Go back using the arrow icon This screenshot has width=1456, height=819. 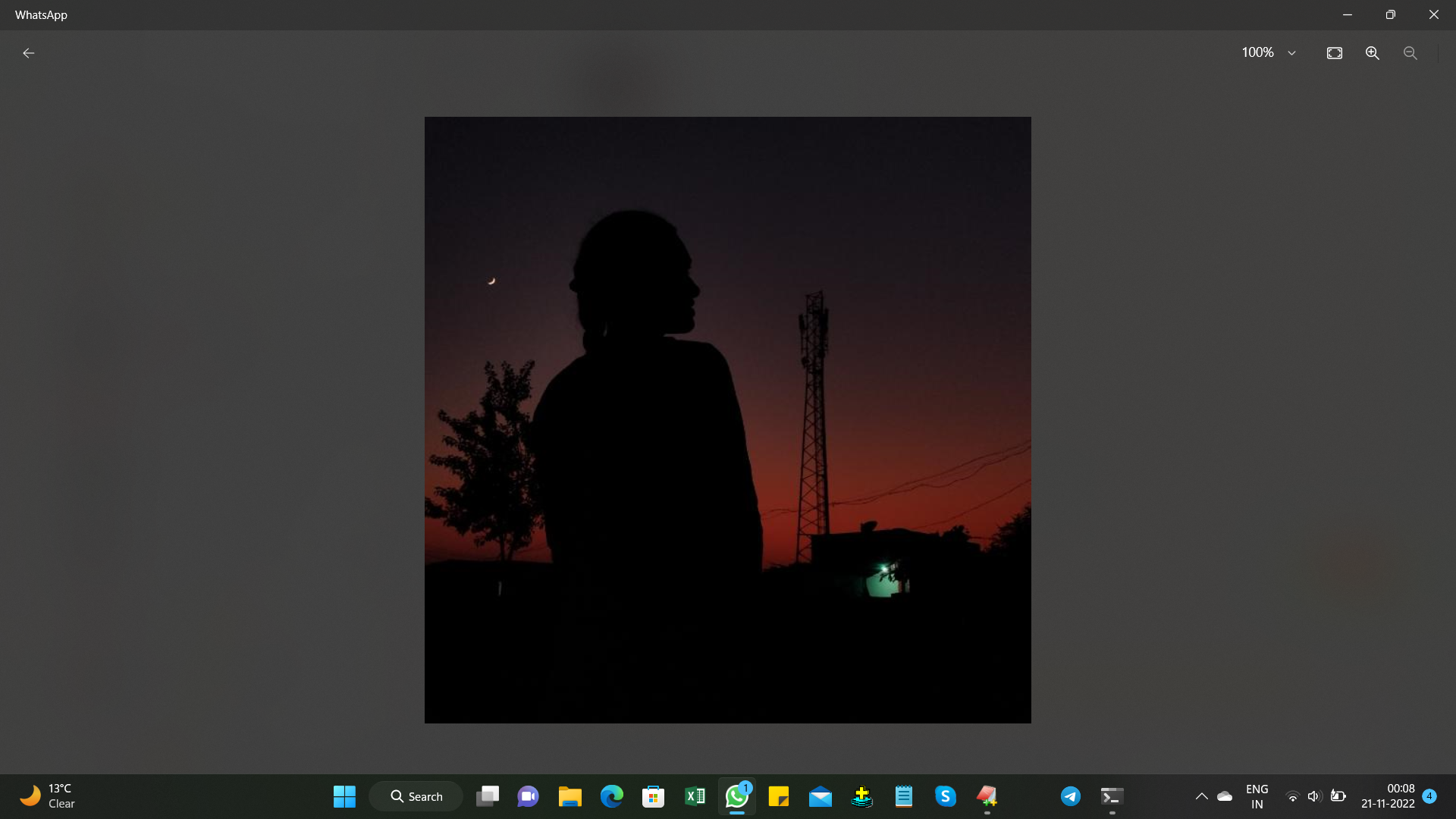coord(29,53)
